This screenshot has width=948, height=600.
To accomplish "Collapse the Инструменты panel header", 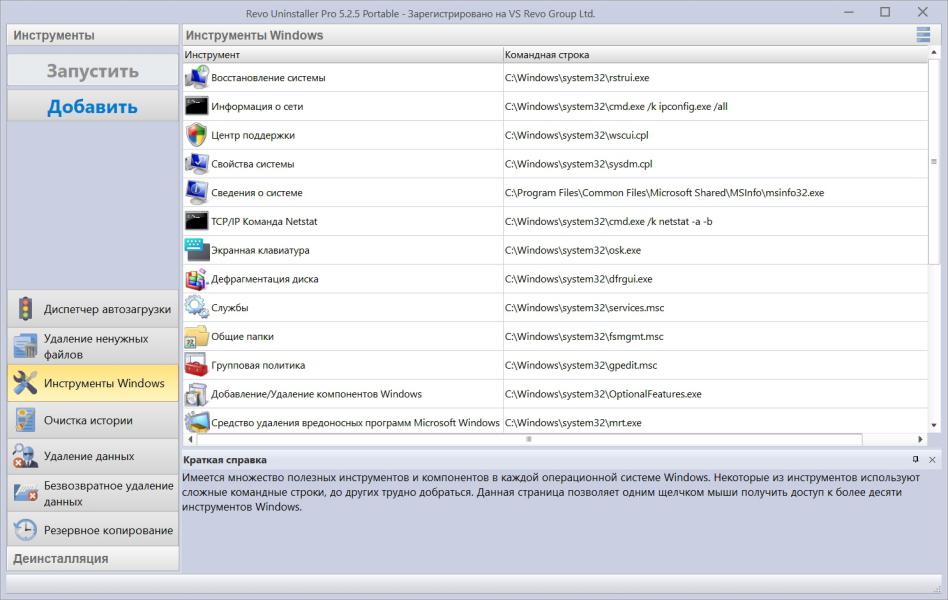I will pos(93,35).
